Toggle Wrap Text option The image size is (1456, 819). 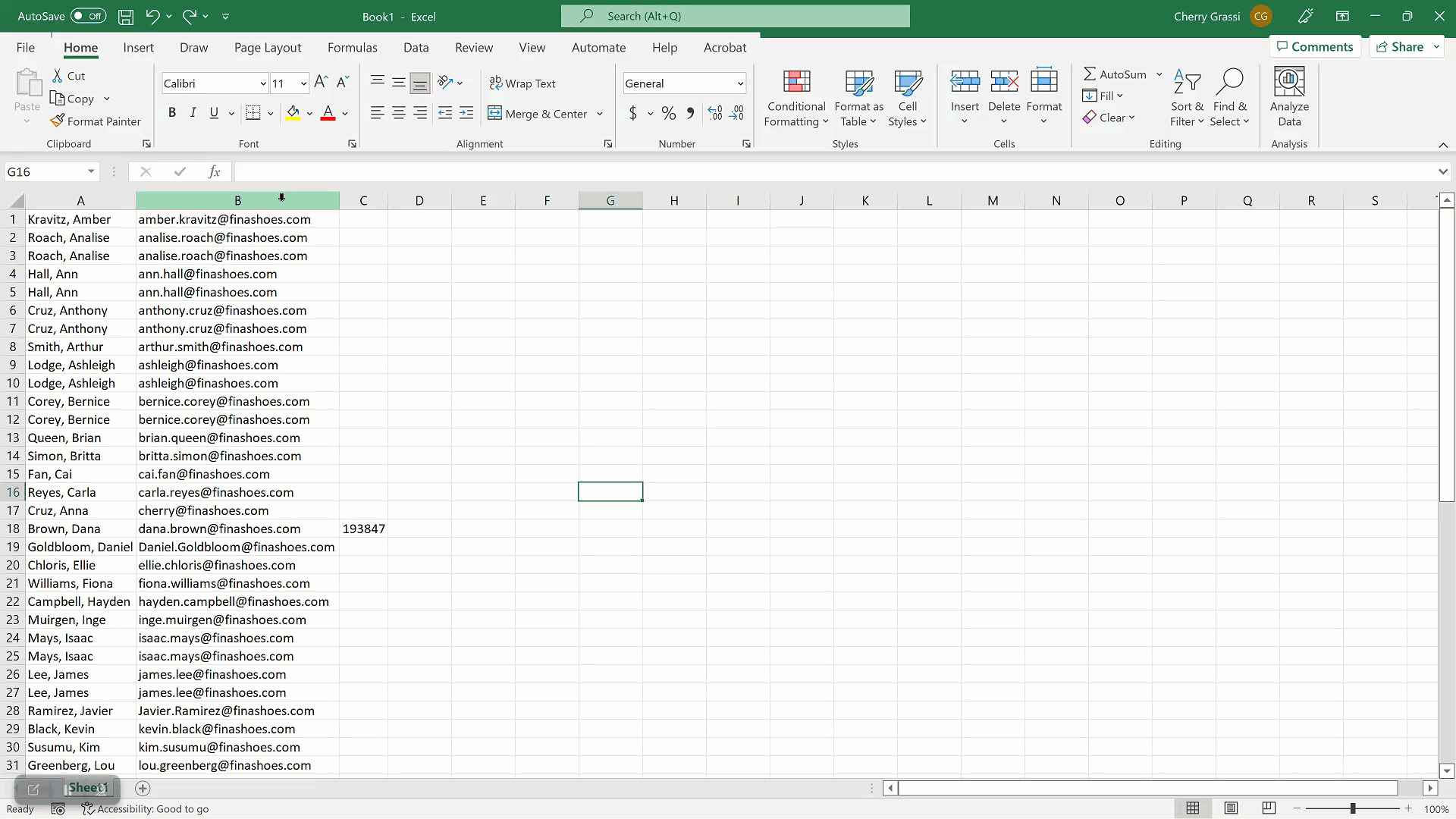coord(522,83)
